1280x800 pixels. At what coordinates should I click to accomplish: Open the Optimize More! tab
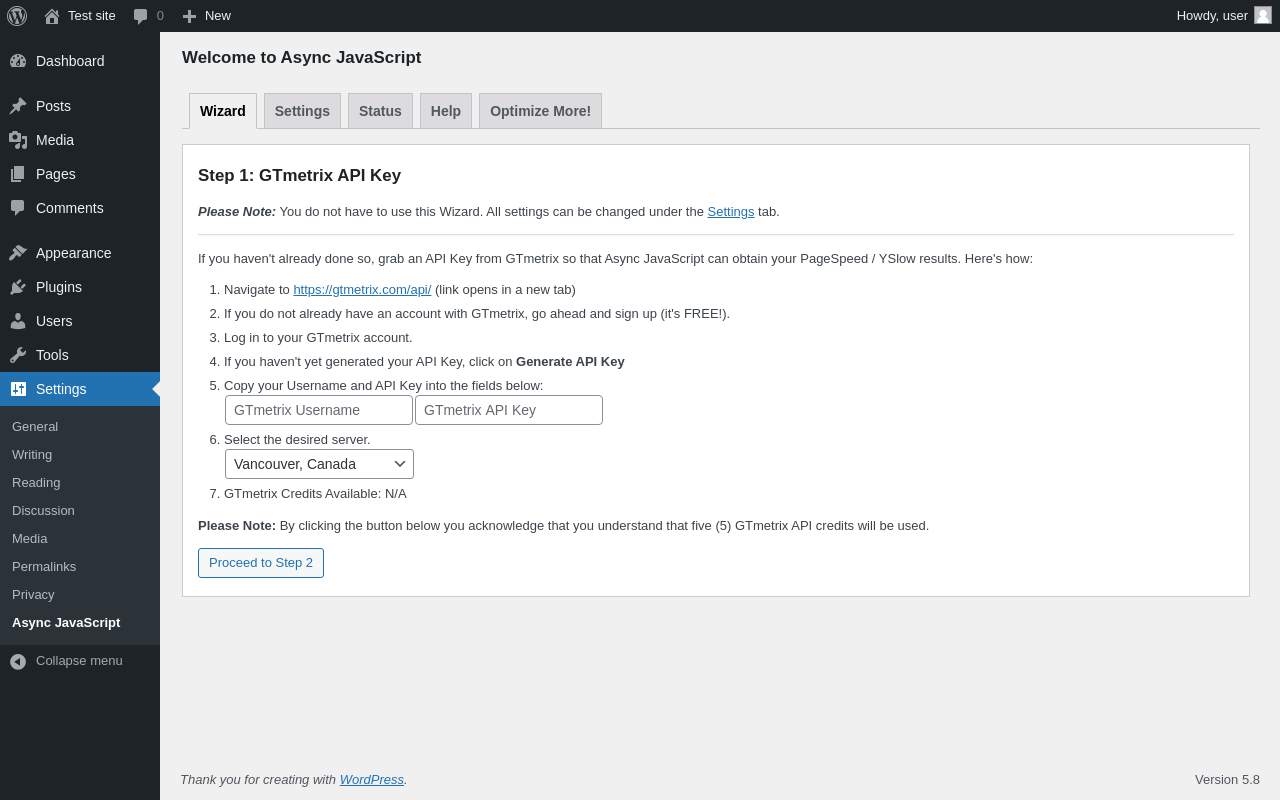point(540,111)
